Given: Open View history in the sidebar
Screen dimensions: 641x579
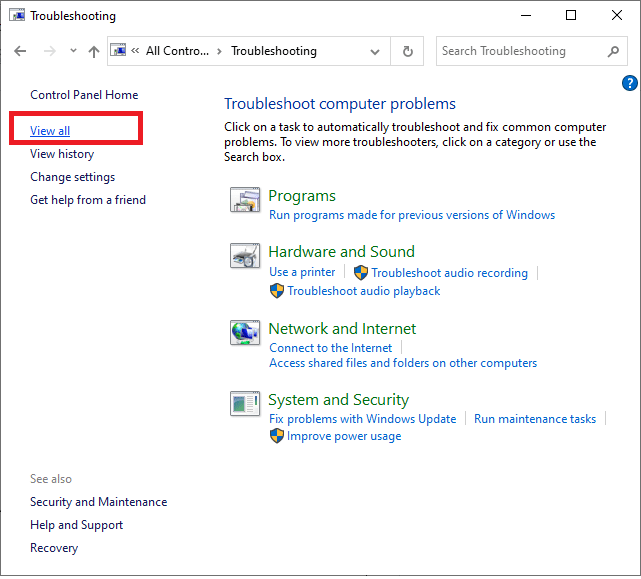Looking at the screenshot, I should pos(62,154).
